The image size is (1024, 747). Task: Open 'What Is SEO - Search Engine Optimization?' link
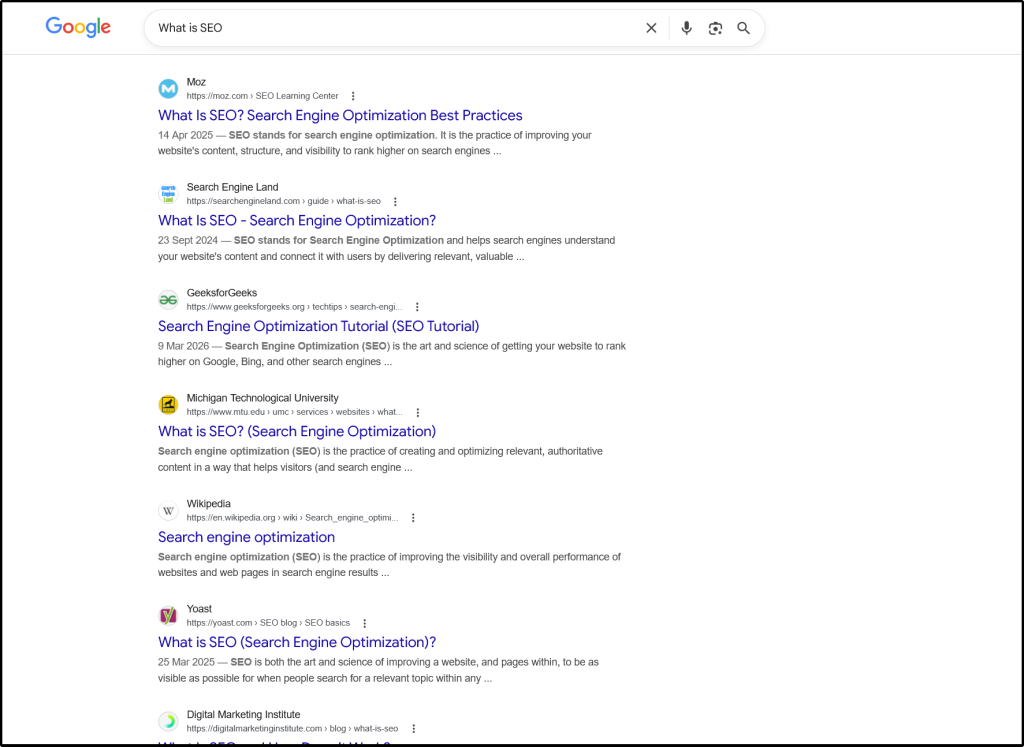(x=297, y=221)
